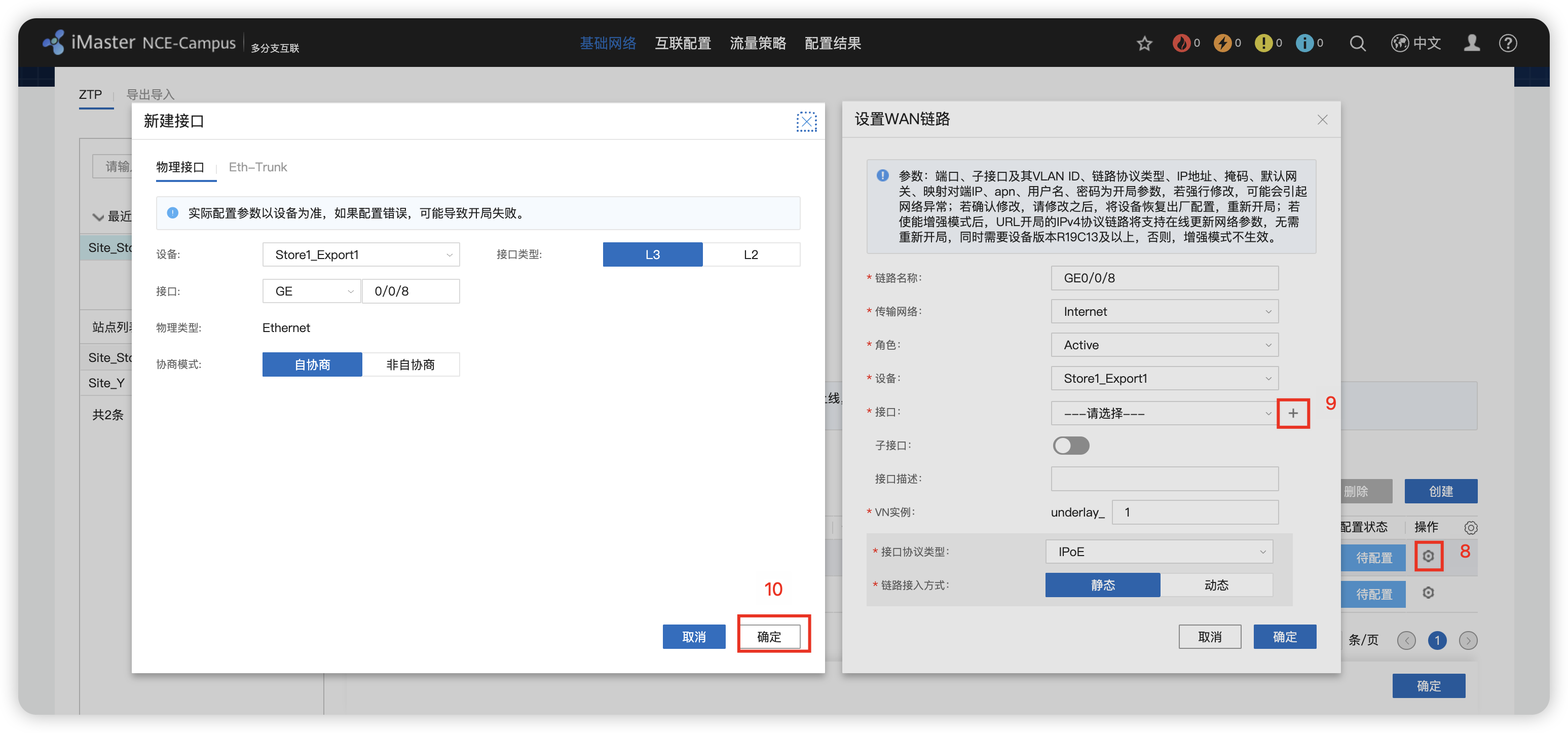Screen dimensions: 1568x733
Task: Switch to the Eth-Trunk tab
Action: tap(257, 167)
